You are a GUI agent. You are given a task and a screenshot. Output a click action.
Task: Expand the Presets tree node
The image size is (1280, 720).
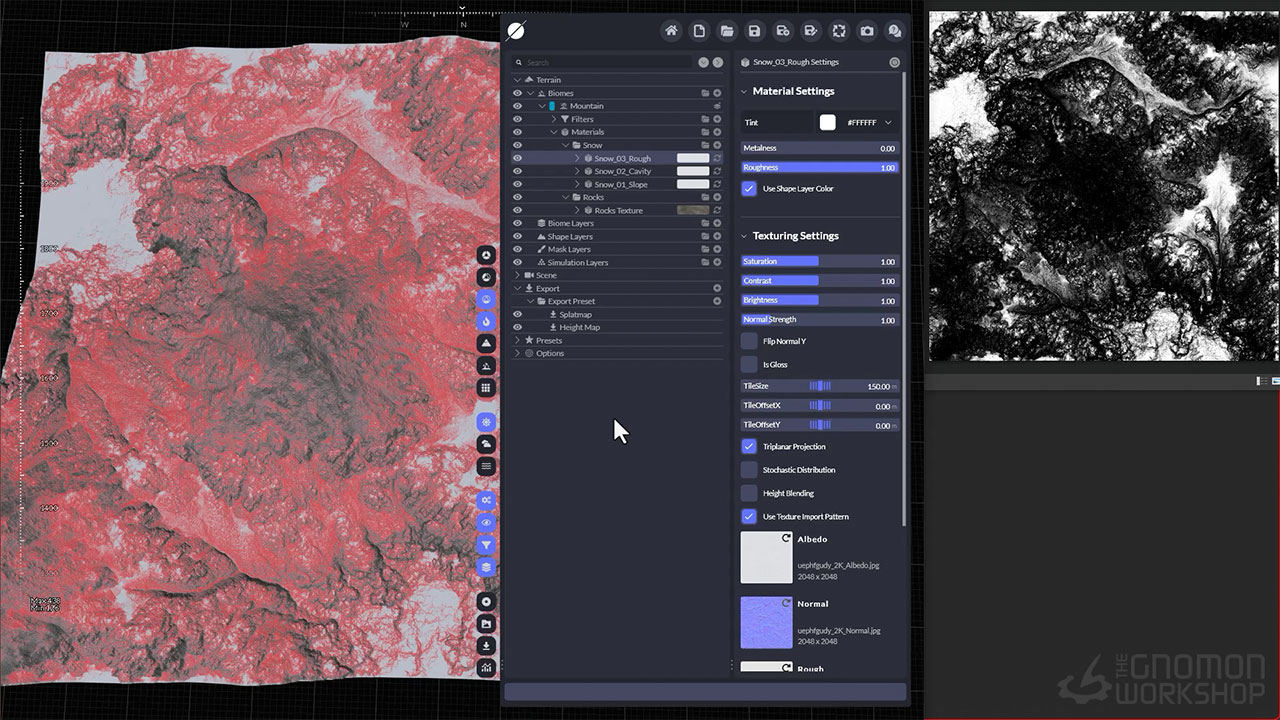[518, 341]
